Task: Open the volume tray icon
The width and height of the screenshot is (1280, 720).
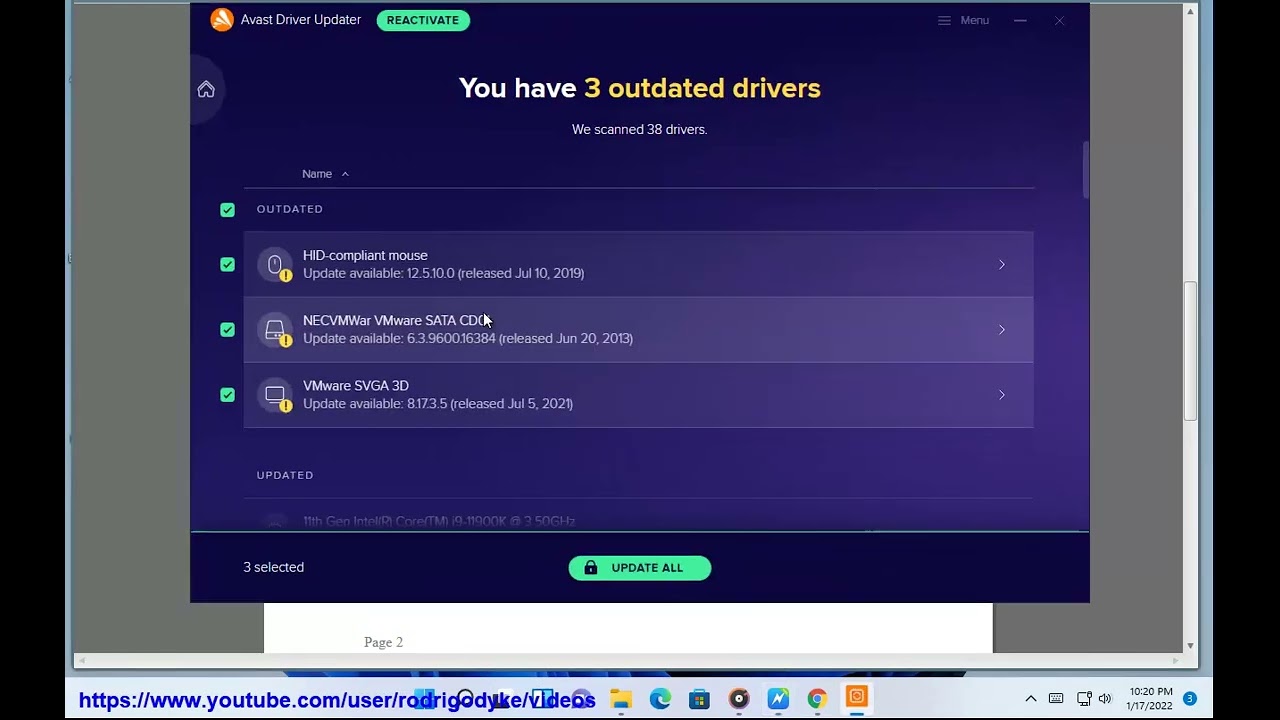Action: pyautogui.click(x=1105, y=699)
